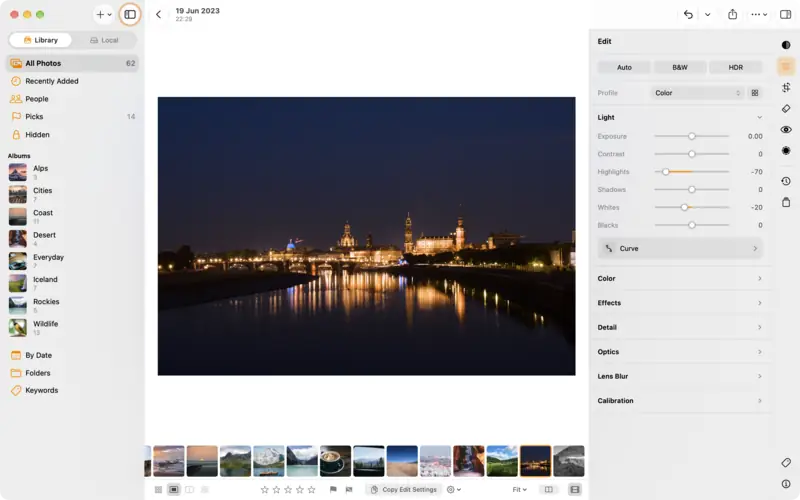The width and height of the screenshot is (800, 500).
Task: Expand the Optics section
Action: click(680, 352)
